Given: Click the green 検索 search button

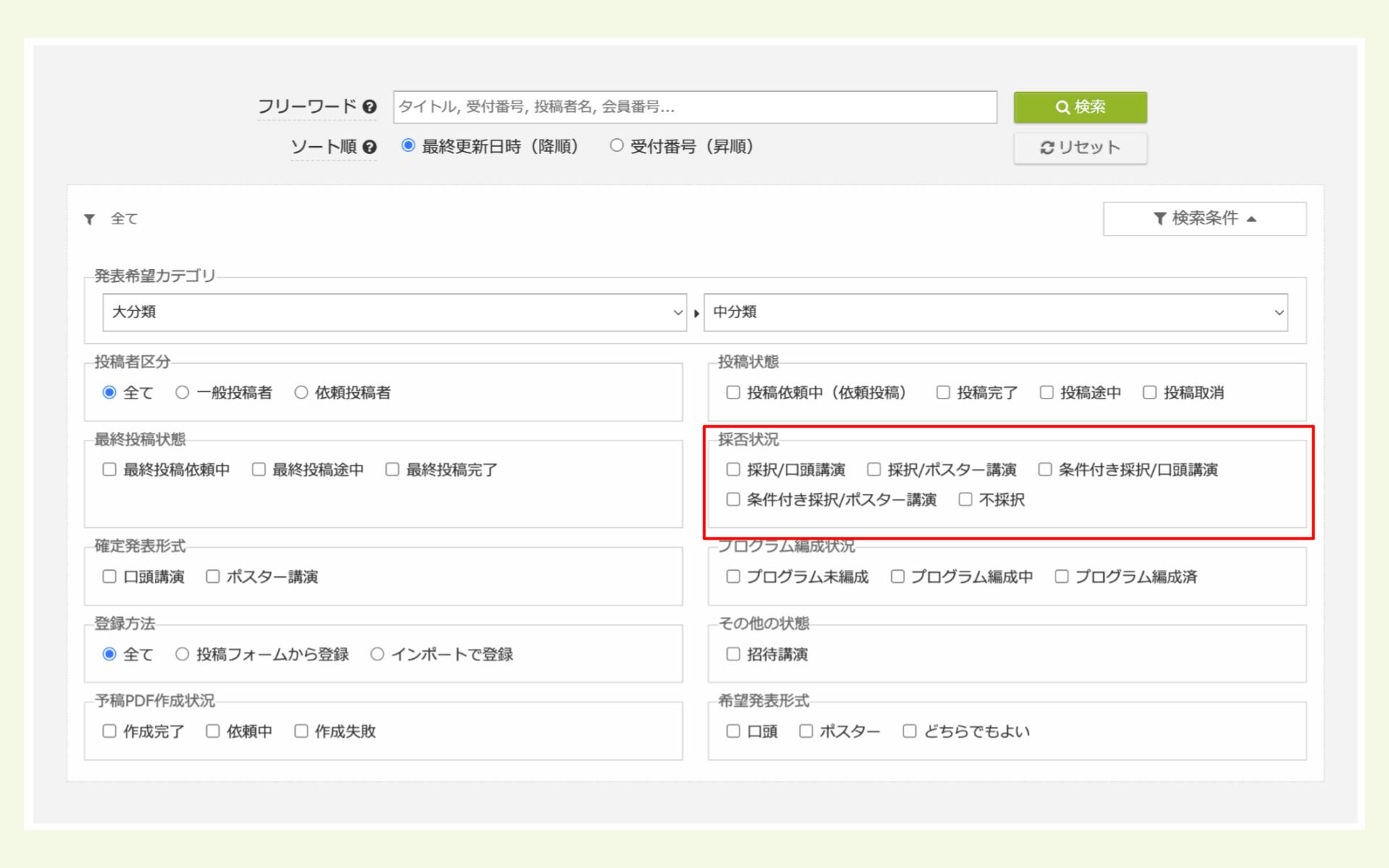Looking at the screenshot, I should click(1079, 107).
